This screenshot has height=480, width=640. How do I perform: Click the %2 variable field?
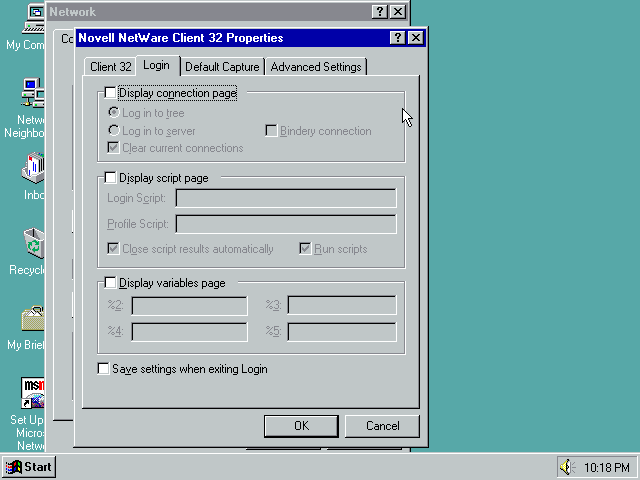click(x=189, y=306)
